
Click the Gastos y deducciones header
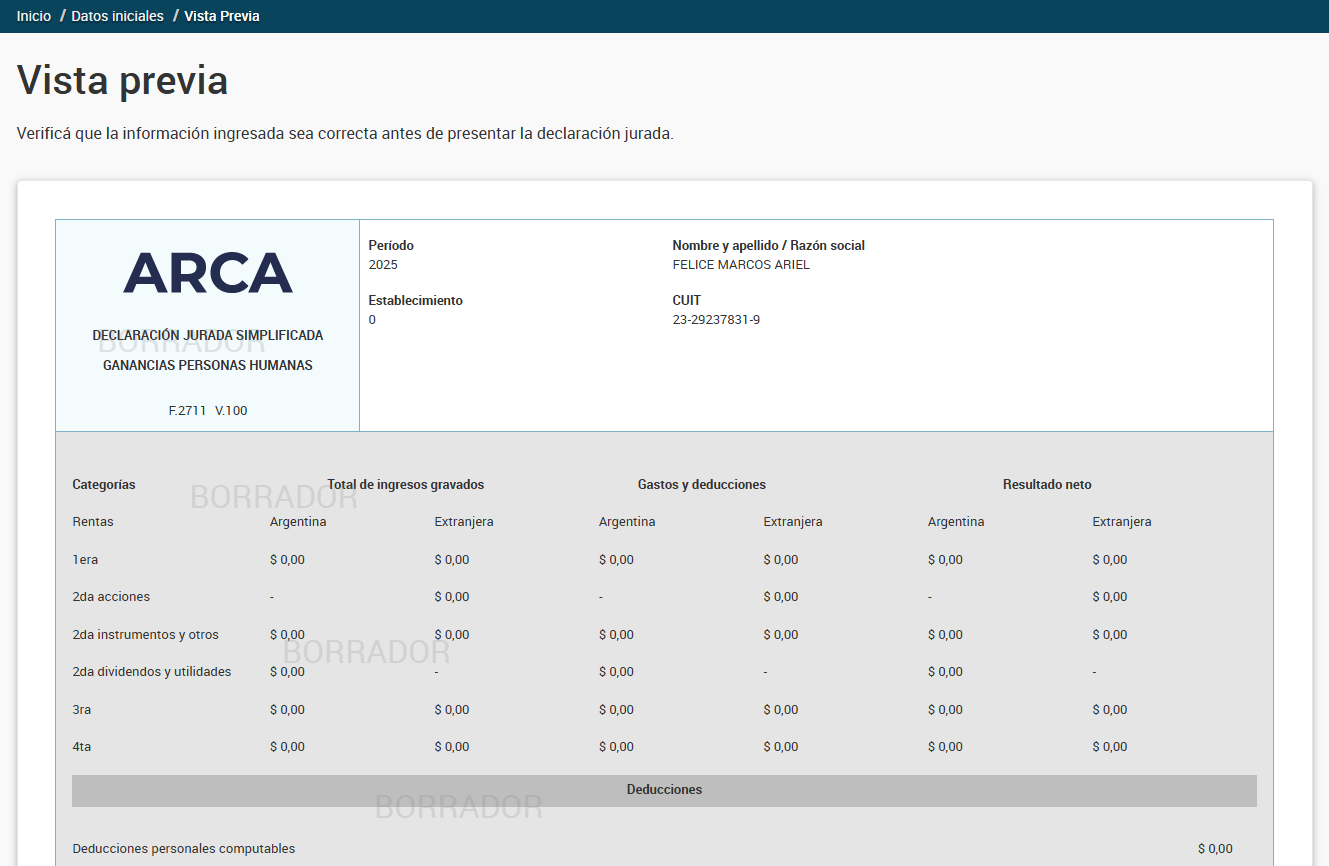[701, 485]
